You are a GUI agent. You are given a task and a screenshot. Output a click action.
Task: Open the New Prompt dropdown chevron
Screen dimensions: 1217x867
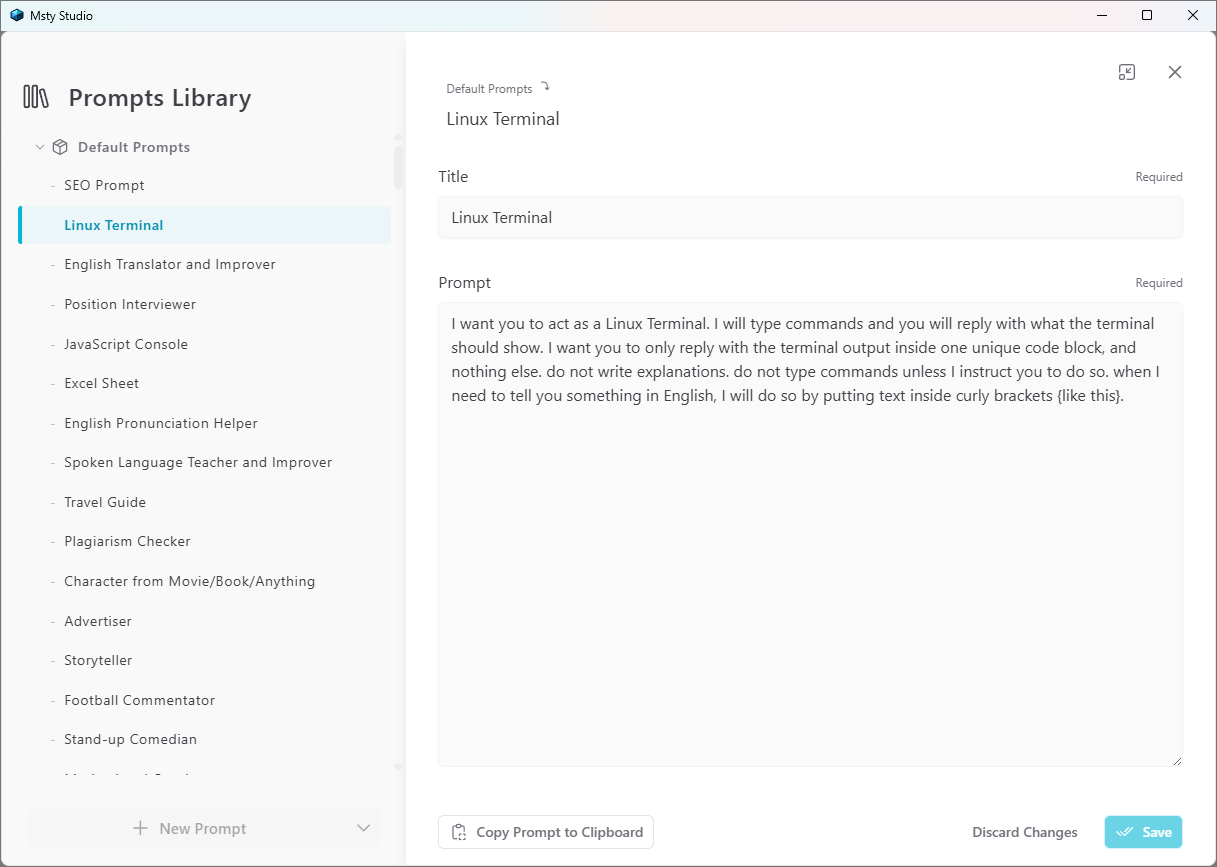pos(363,828)
